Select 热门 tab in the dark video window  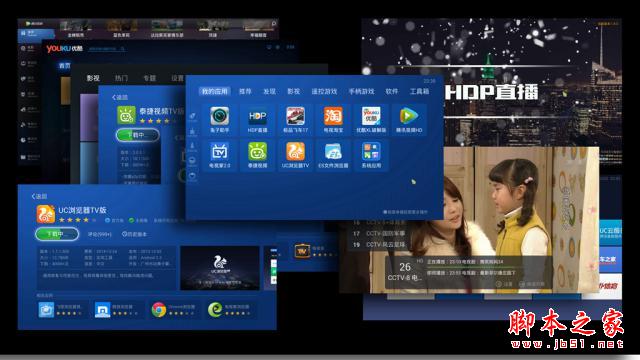tap(121, 78)
